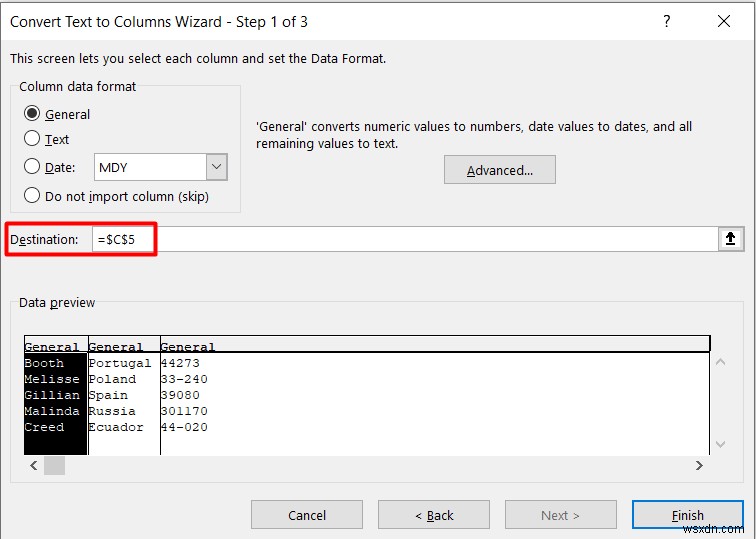Screen dimensions: 756x539
Task: Click 'Melisse' in the data preview
Action: (52, 379)
